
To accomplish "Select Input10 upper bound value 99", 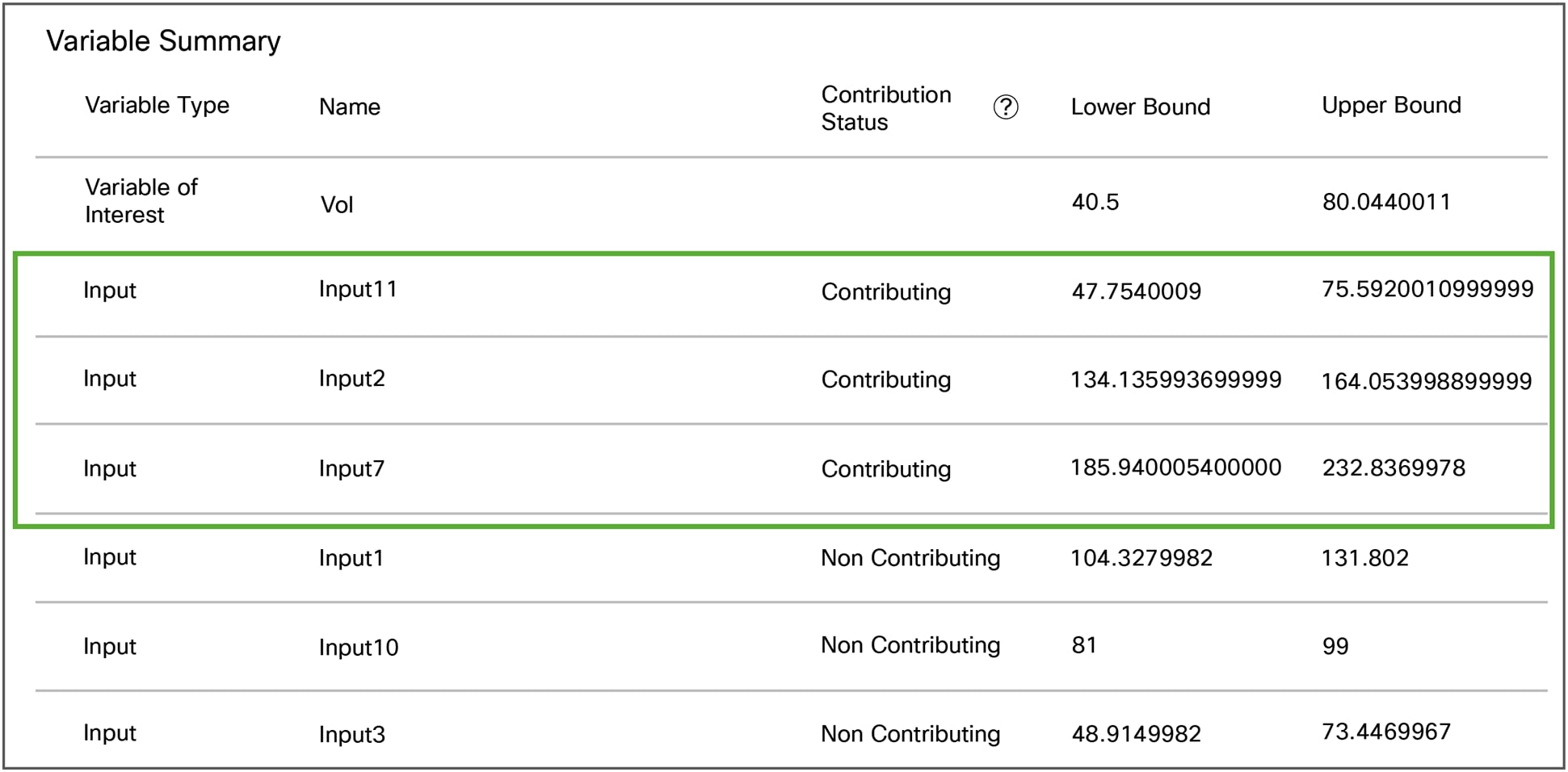I will [1335, 646].
